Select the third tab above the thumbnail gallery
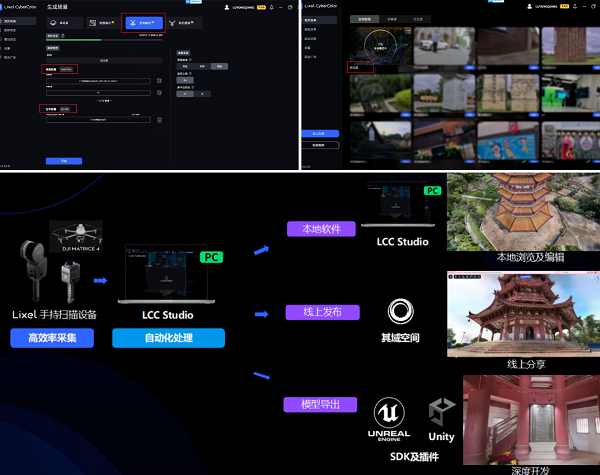This screenshot has width=600, height=475. pos(418,19)
